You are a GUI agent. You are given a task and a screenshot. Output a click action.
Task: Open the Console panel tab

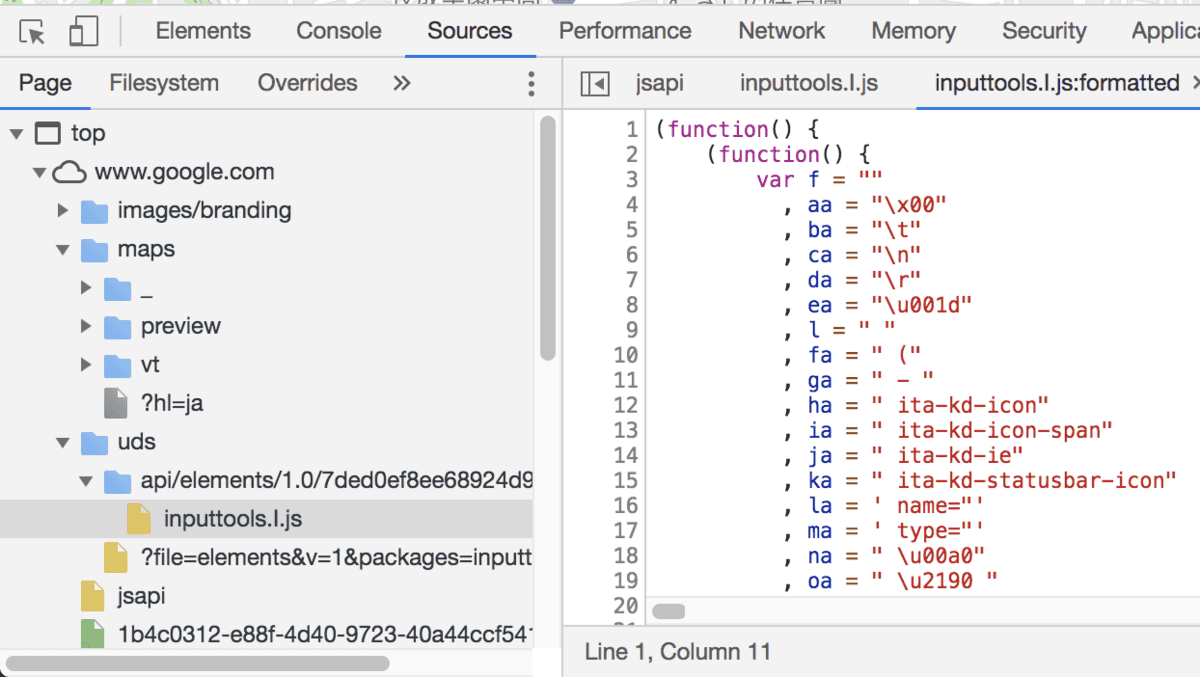[338, 31]
